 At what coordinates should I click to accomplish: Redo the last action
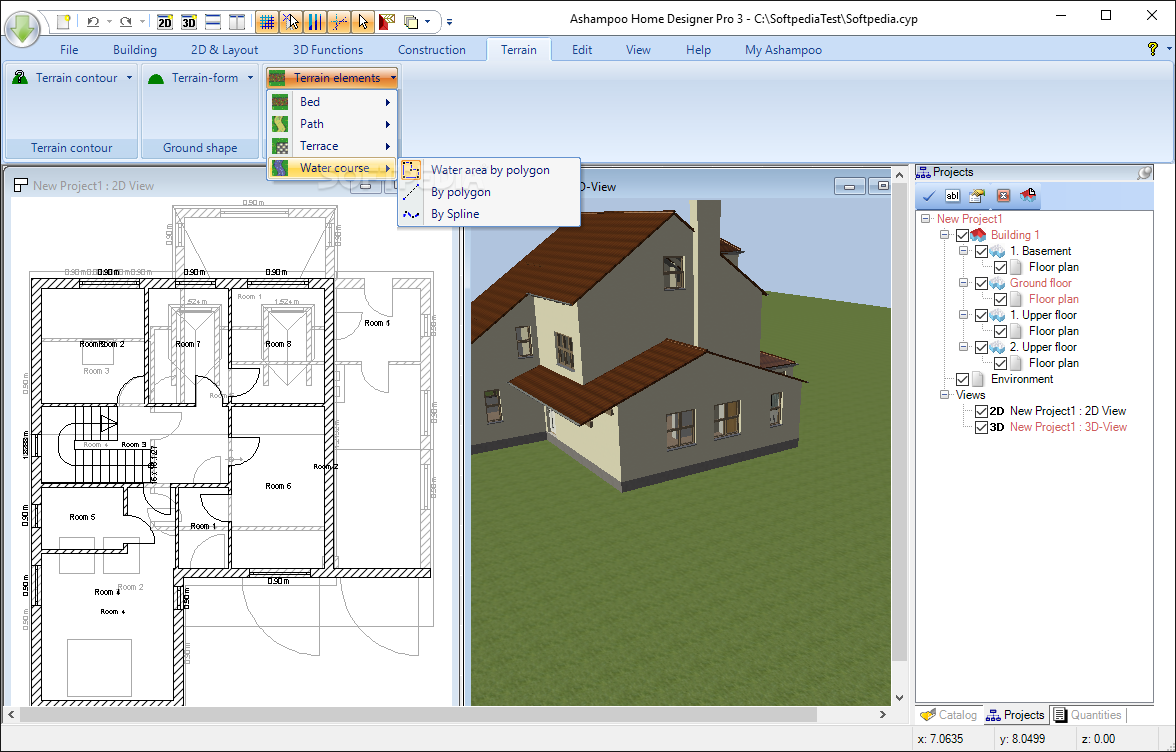point(126,22)
